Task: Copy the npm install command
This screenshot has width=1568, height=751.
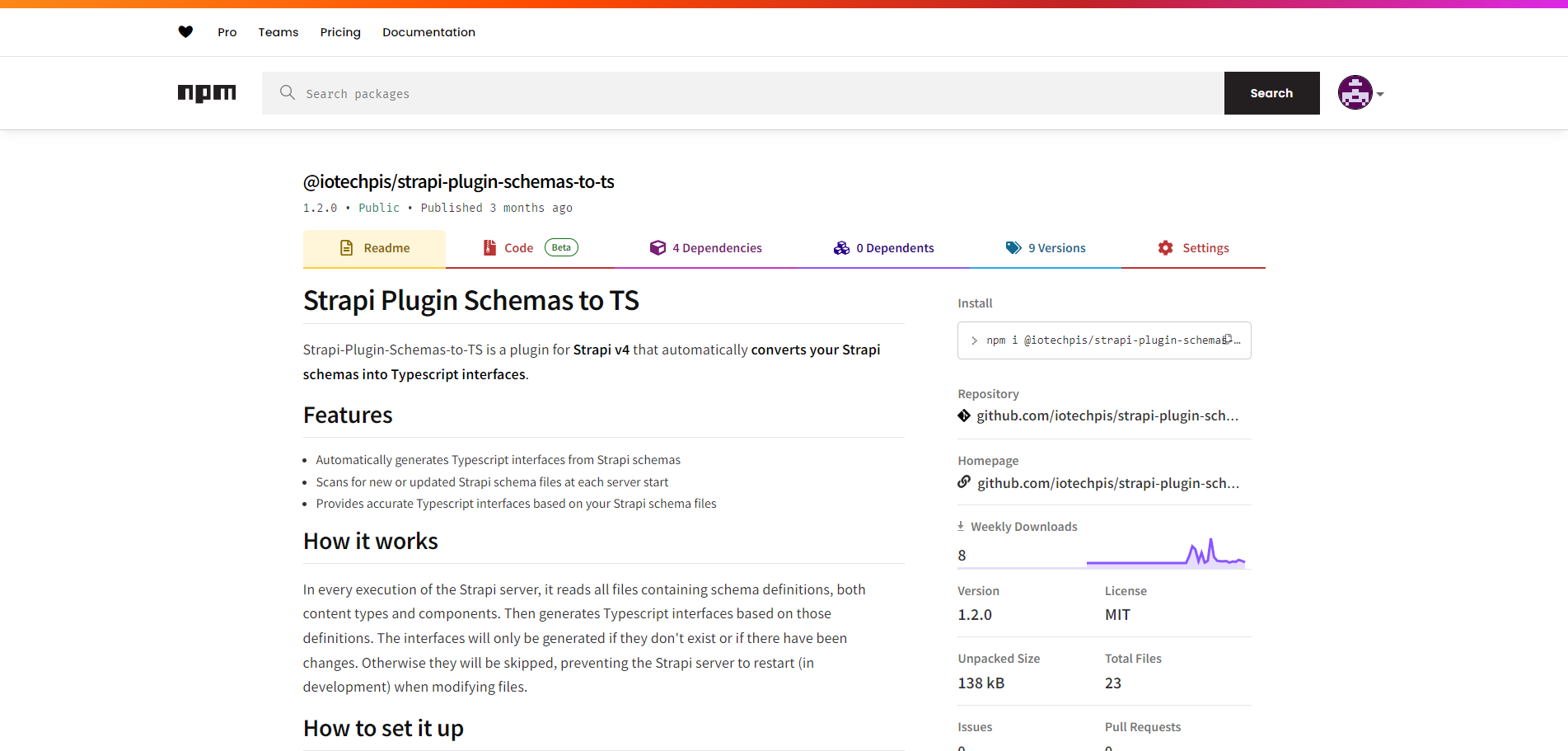Action: [x=1228, y=340]
